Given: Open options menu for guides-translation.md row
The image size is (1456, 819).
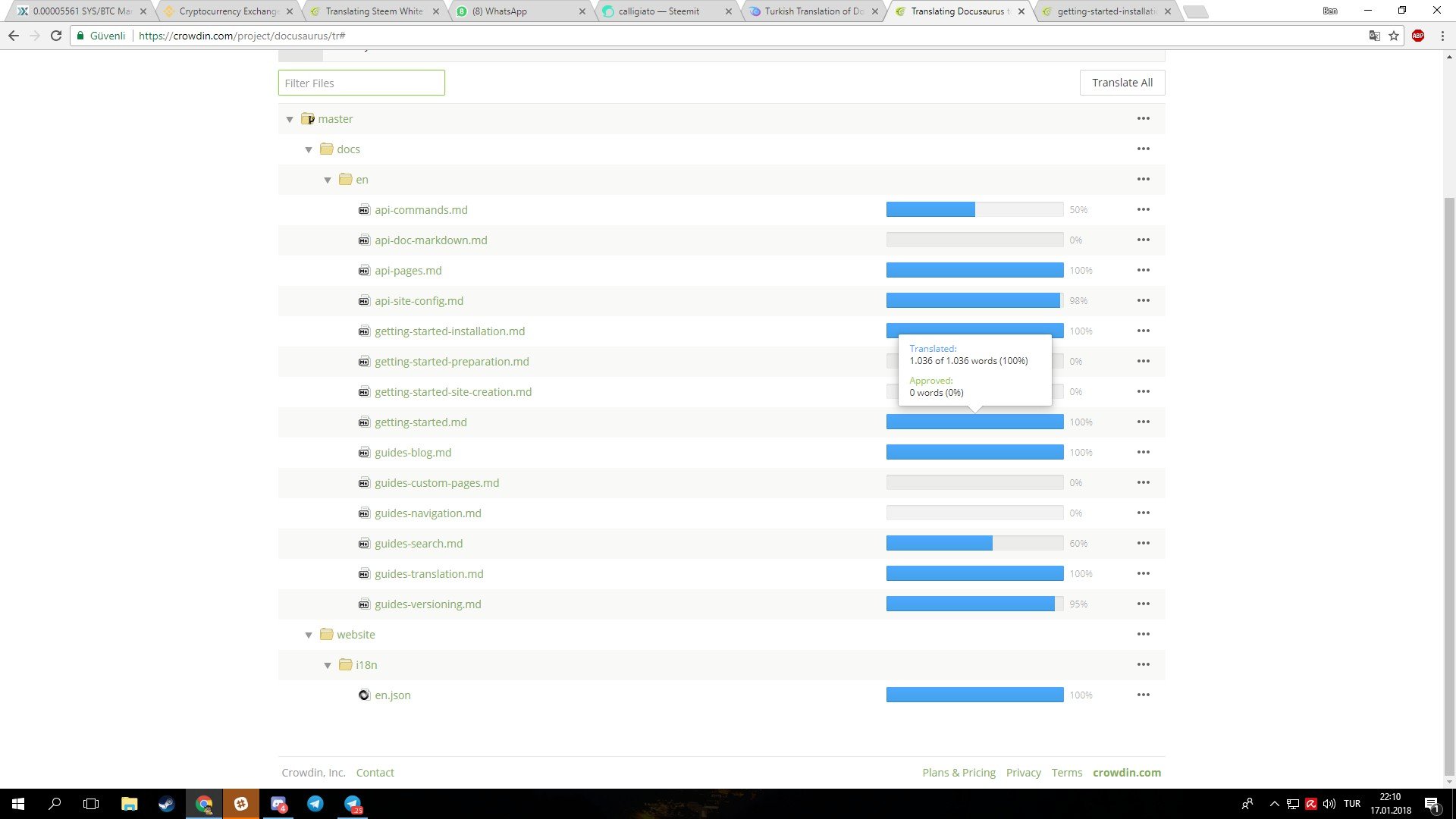Looking at the screenshot, I should point(1143,573).
